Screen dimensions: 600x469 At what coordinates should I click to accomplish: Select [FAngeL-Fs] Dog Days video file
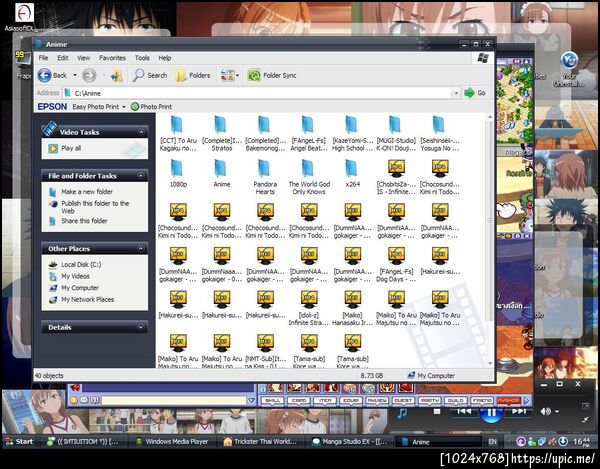pyautogui.click(x=396, y=265)
